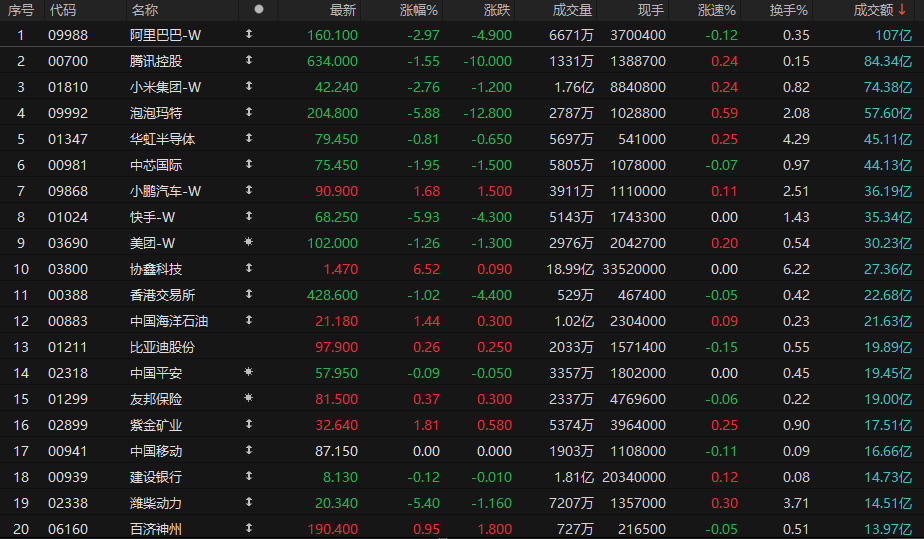Image resolution: width=924 pixels, height=539 pixels.
Task: Select stock code 06160
Action: 68,529
